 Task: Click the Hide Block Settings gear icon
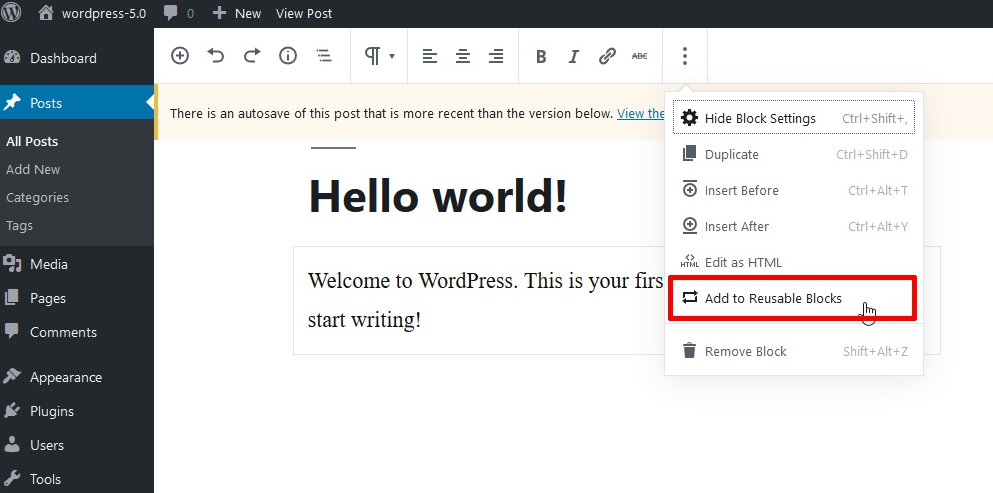pyautogui.click(x=689, y=118)
